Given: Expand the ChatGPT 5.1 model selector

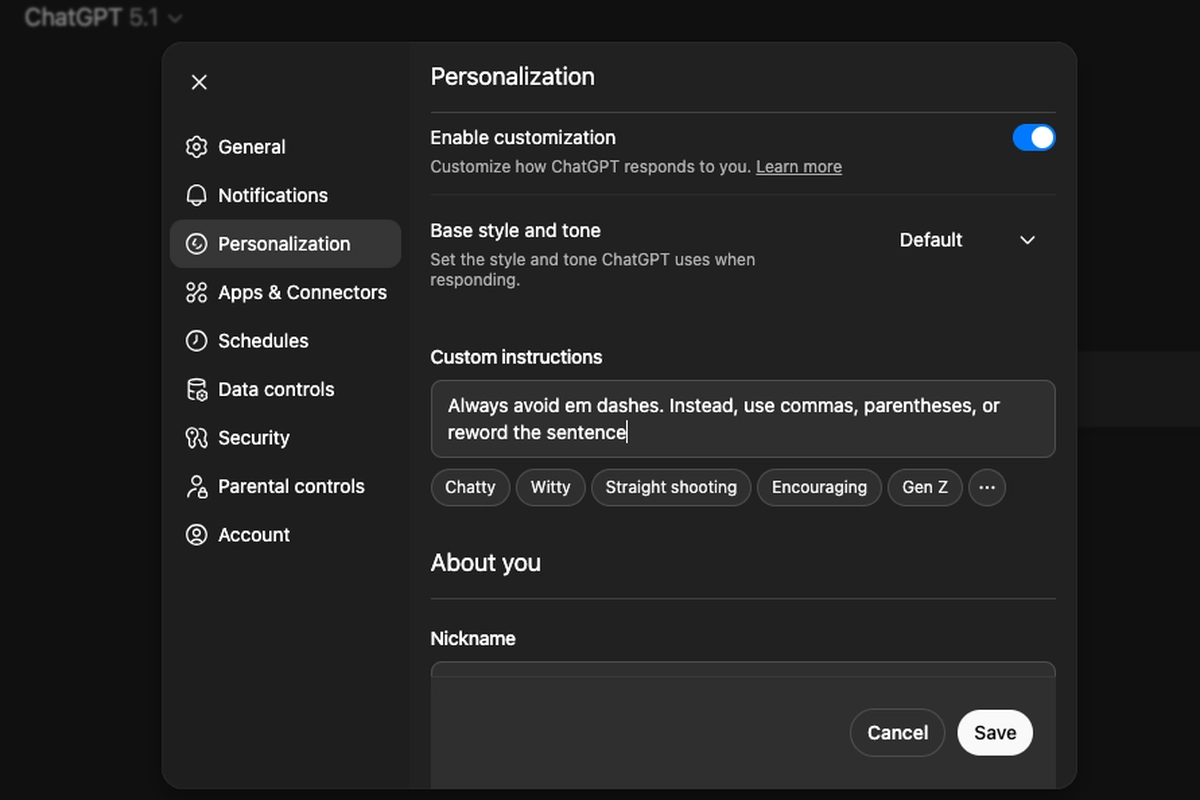Looking at the screenshot, I should pyautogui.click(x=103, y=18).
